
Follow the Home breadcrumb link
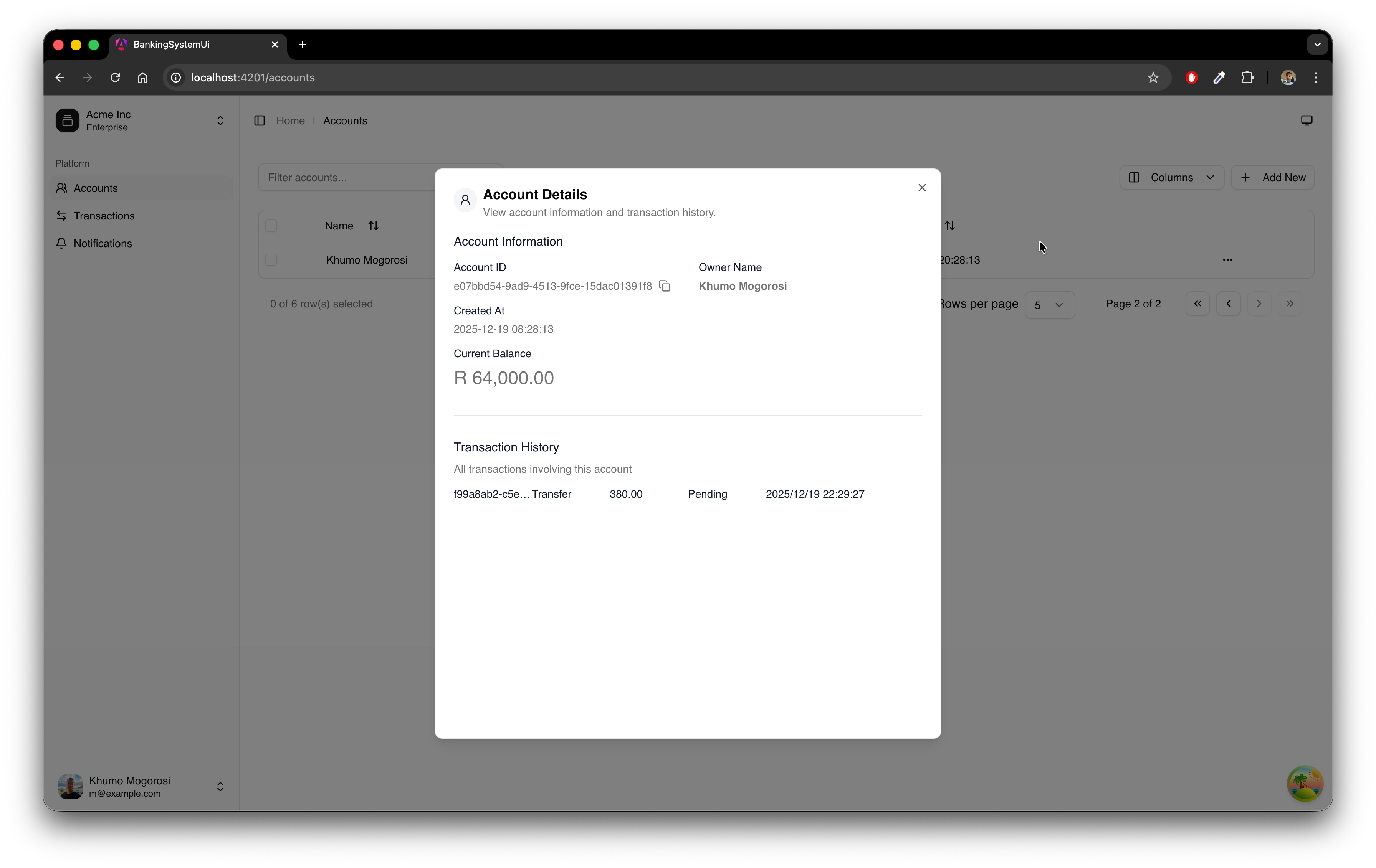click(290, 120)
